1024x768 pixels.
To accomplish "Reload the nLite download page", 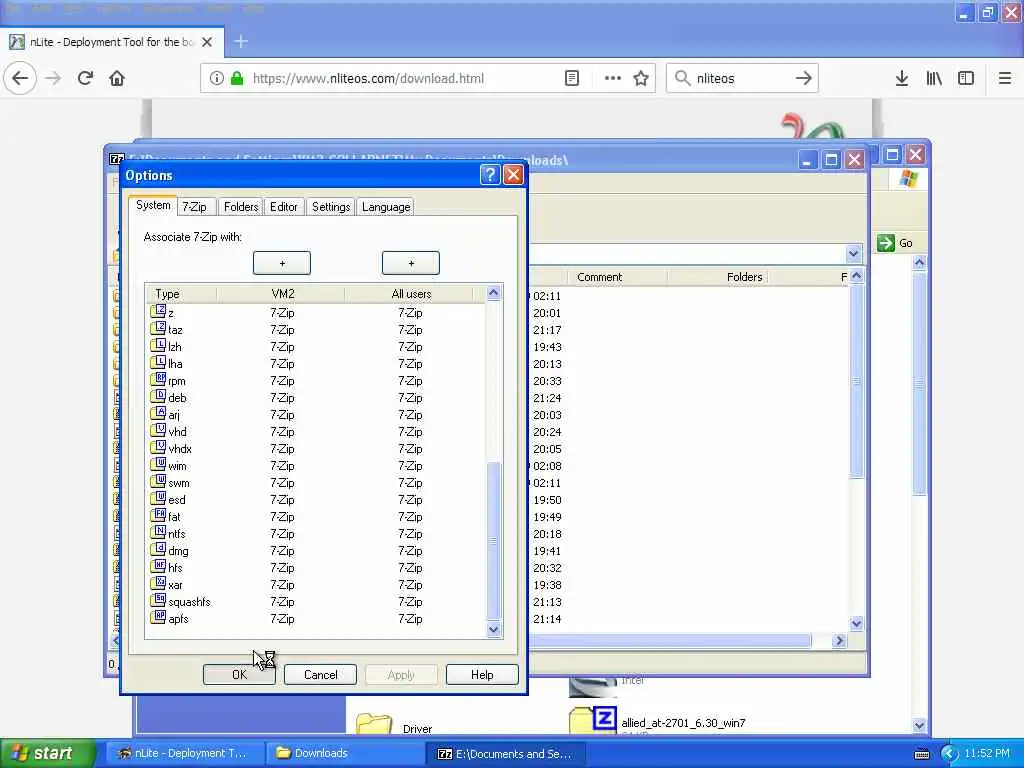I will pyautogui.click(x=85, y=78).
